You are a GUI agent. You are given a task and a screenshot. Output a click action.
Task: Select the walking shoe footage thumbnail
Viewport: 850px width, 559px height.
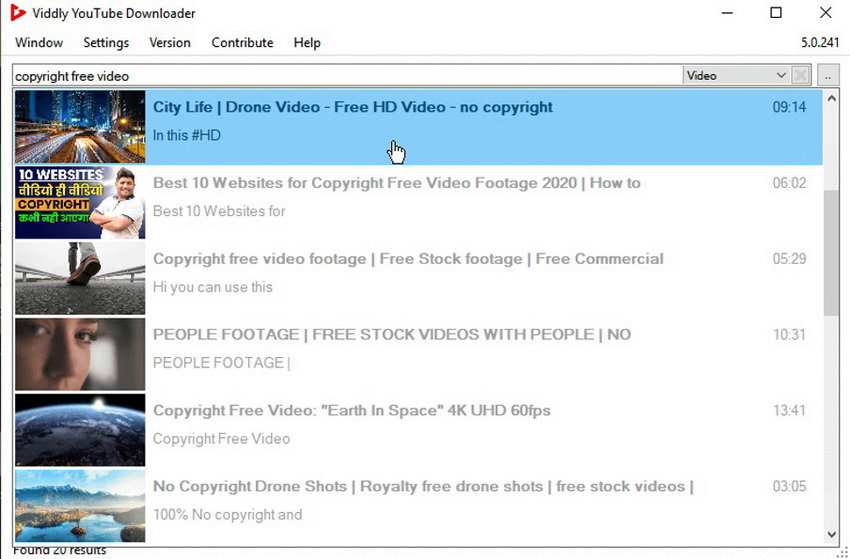pyautogui.click(x=80, y=278)
